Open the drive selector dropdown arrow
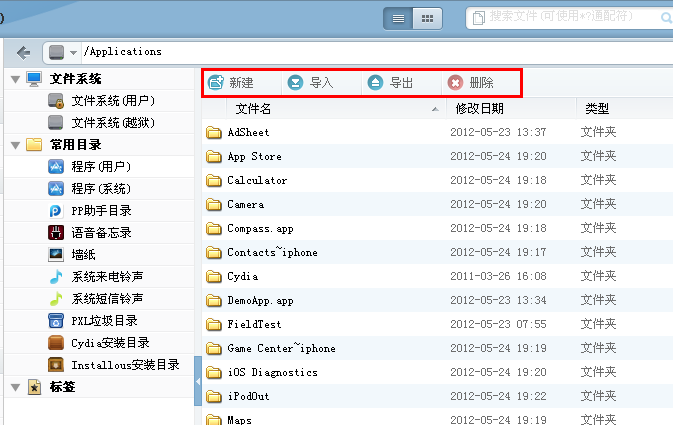This screenshot has width=673, height=425. pos(73,53)
